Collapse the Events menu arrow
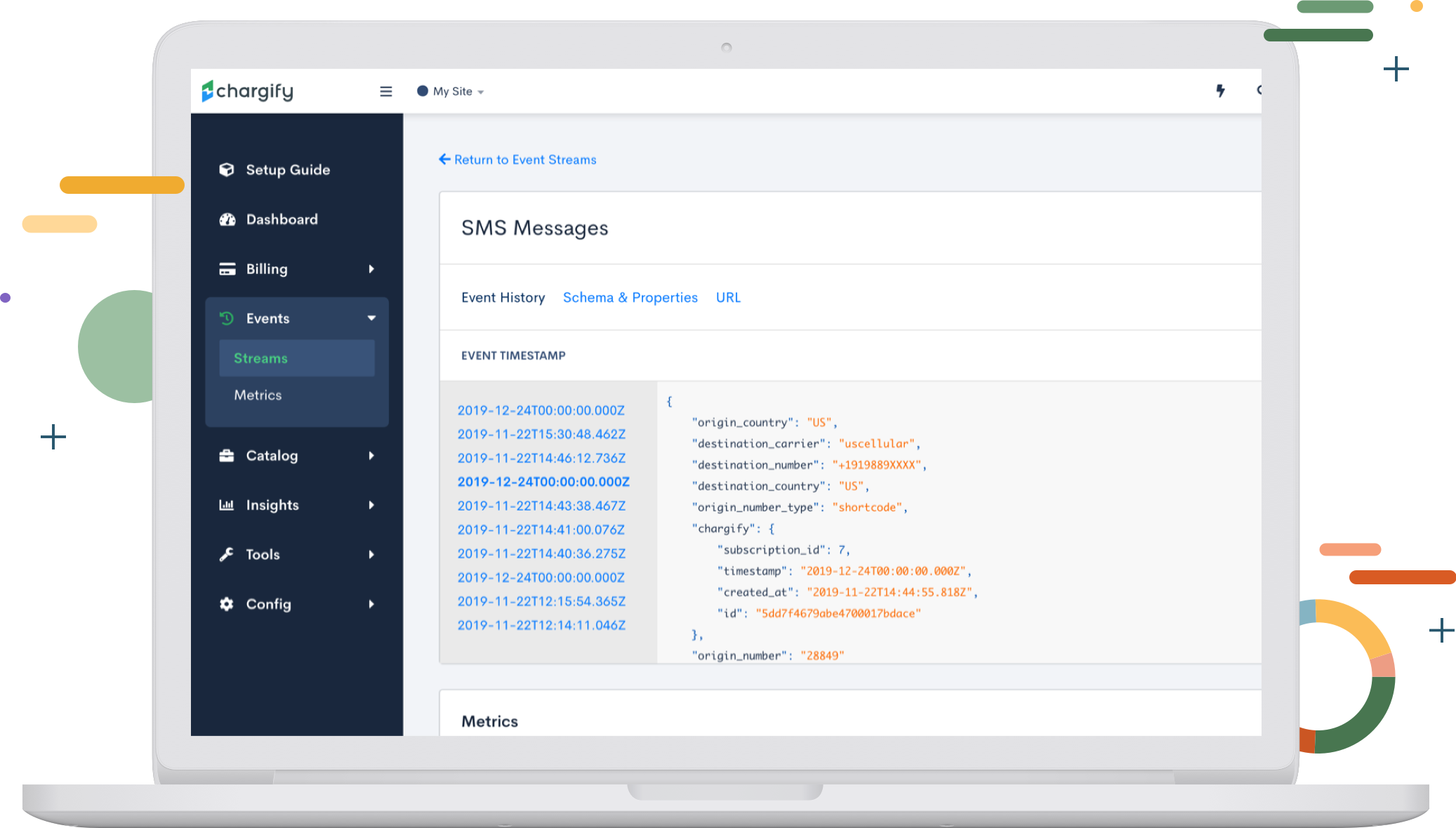 [x=371, y=318]
